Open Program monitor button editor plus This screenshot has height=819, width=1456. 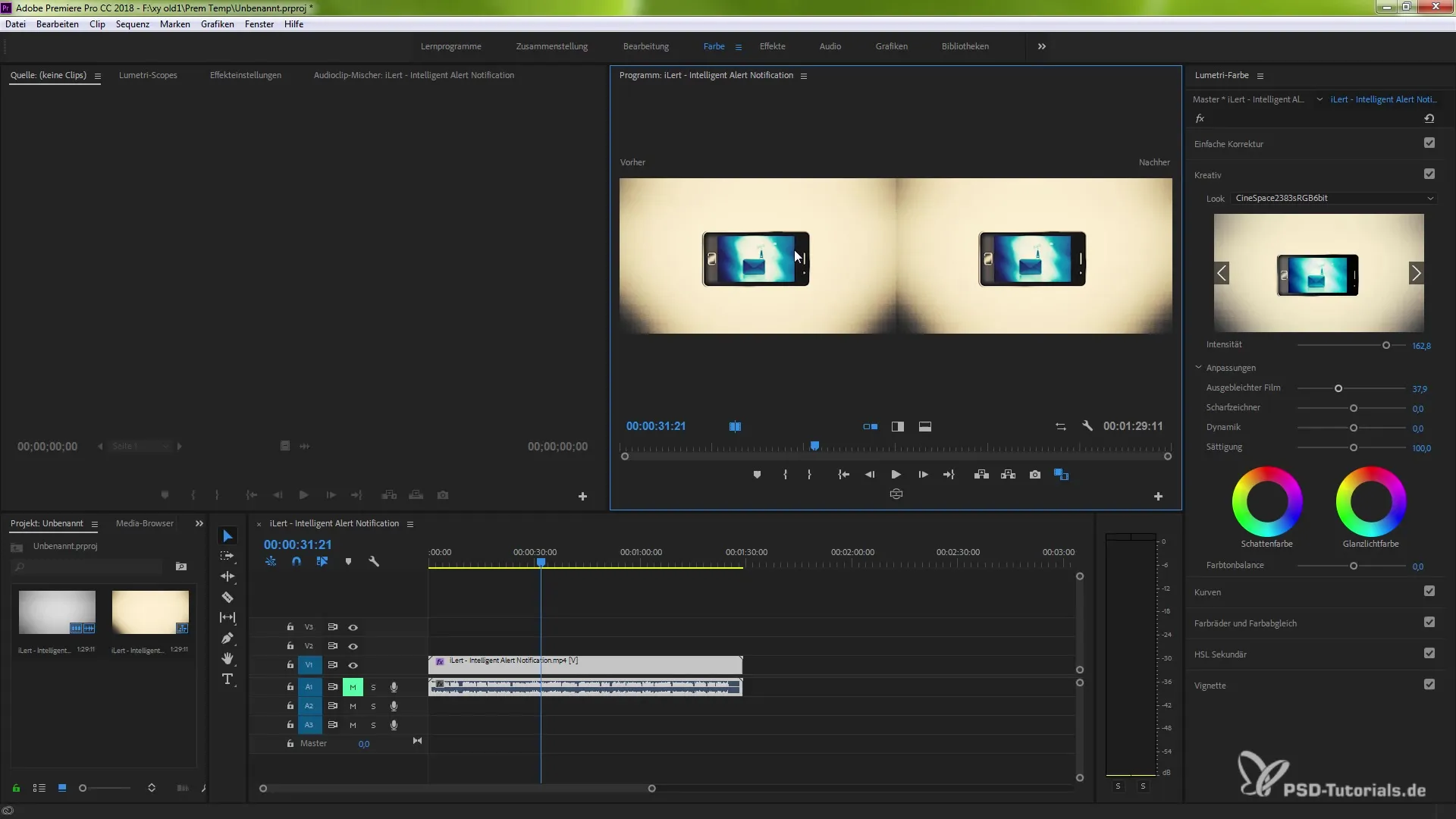pyautogui.click(x=1158, y=497)
